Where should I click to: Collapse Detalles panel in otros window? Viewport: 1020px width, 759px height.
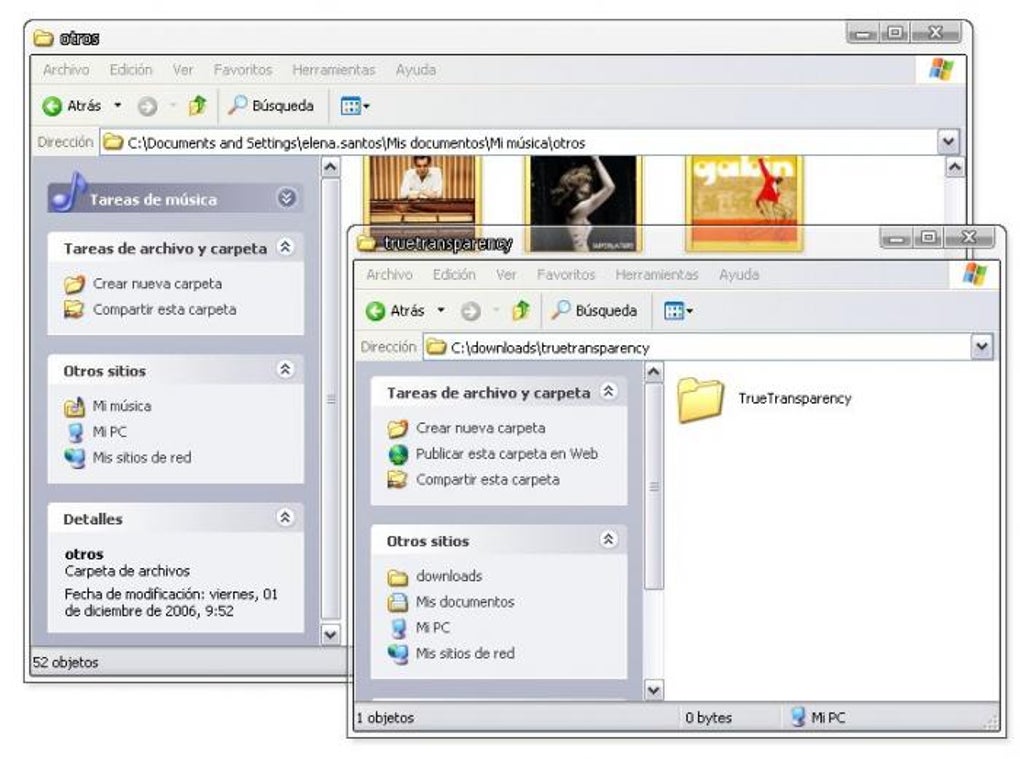click(x=285, y=518)
